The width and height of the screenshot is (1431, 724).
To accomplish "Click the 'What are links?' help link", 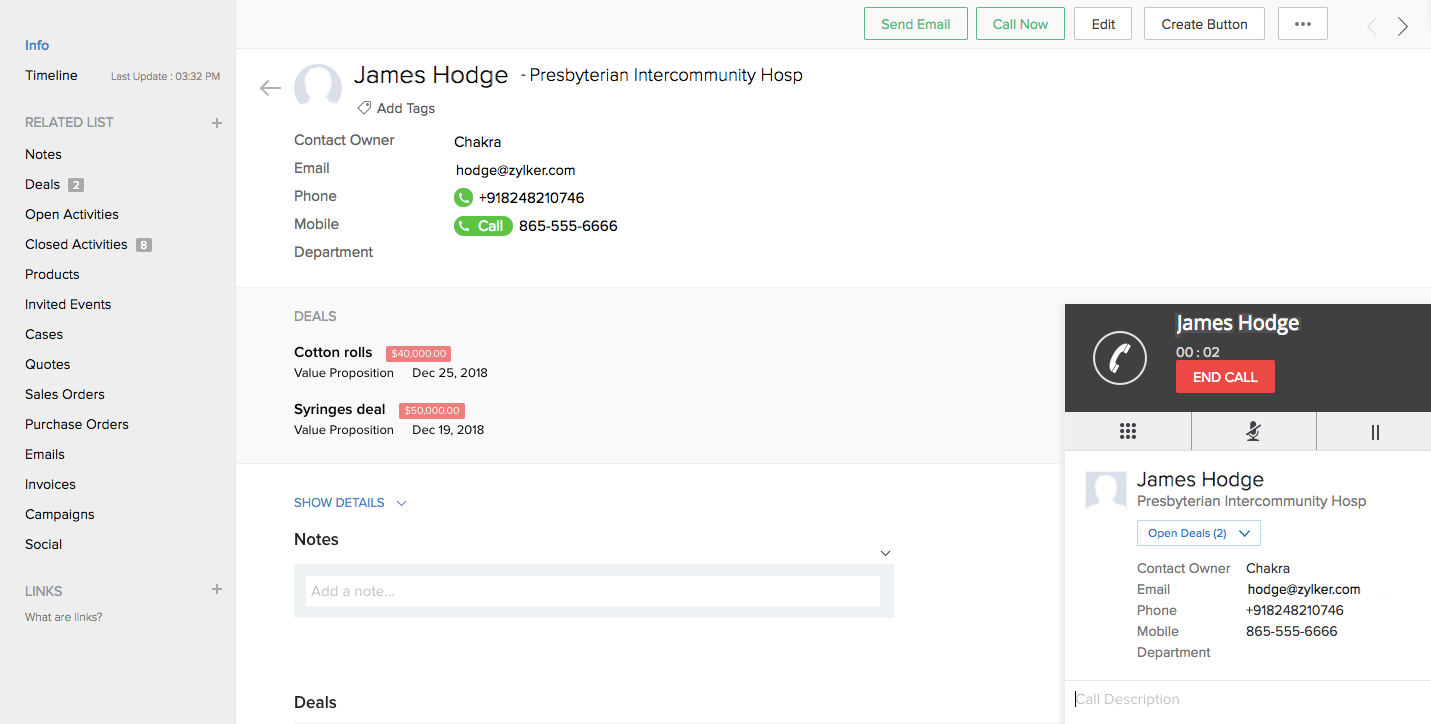I will click(x=63, y=617).
